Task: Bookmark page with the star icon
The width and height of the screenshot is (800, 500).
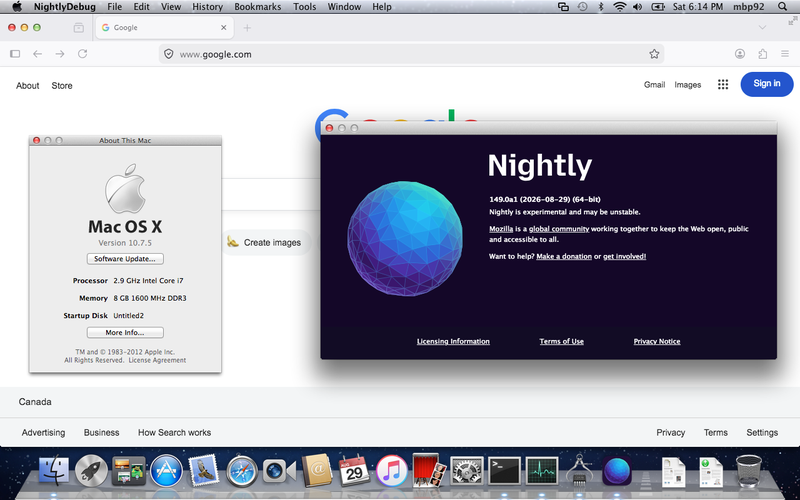Action: pos(654,54)
